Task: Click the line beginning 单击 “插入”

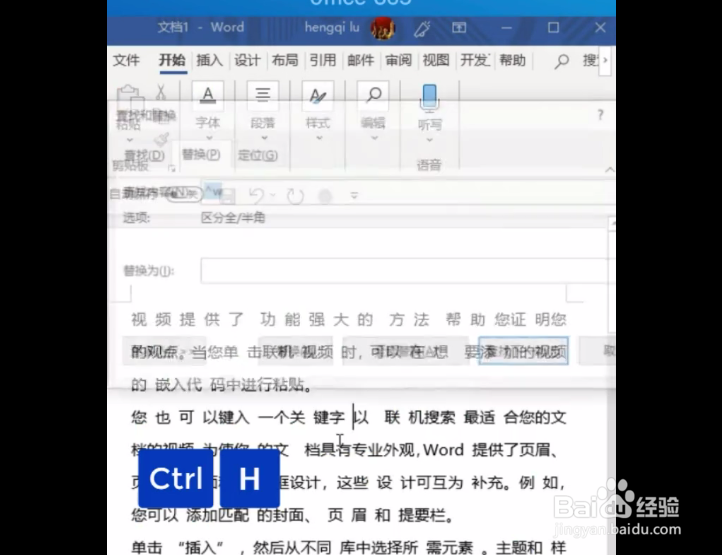Action: click(349, 547)
